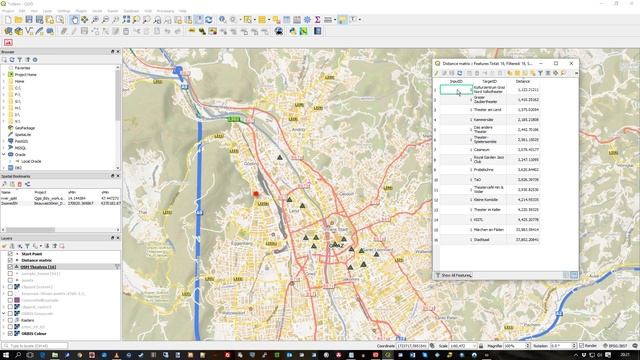Click the filter funnel icon in Distance matrix toolbar
640x360 pixels.
540,73
